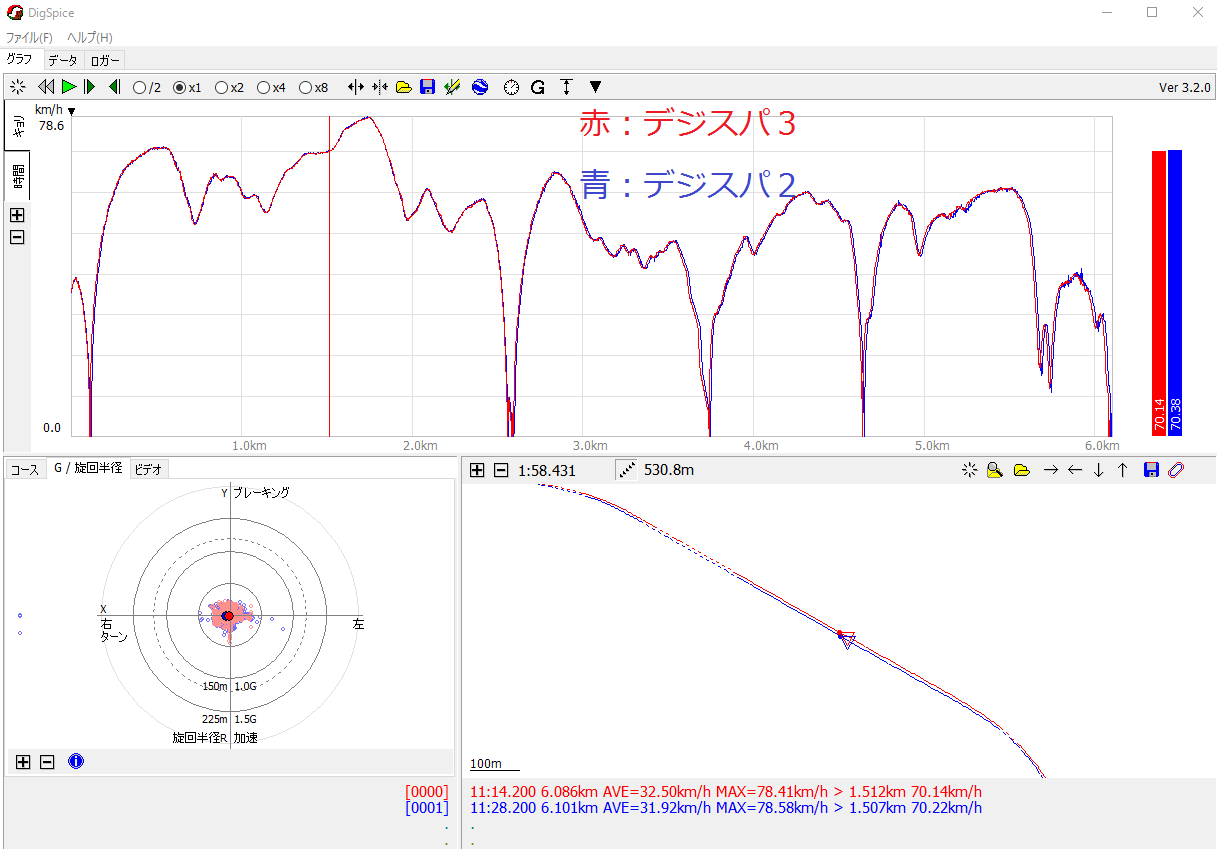Switch to the ビデオ tab

(x=150, y=469)
